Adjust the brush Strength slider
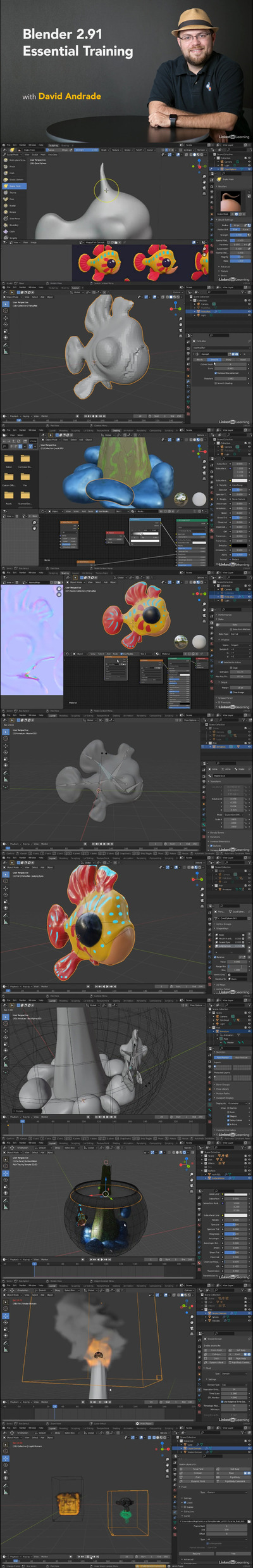 pyautogui.click(x=238, y=235)
